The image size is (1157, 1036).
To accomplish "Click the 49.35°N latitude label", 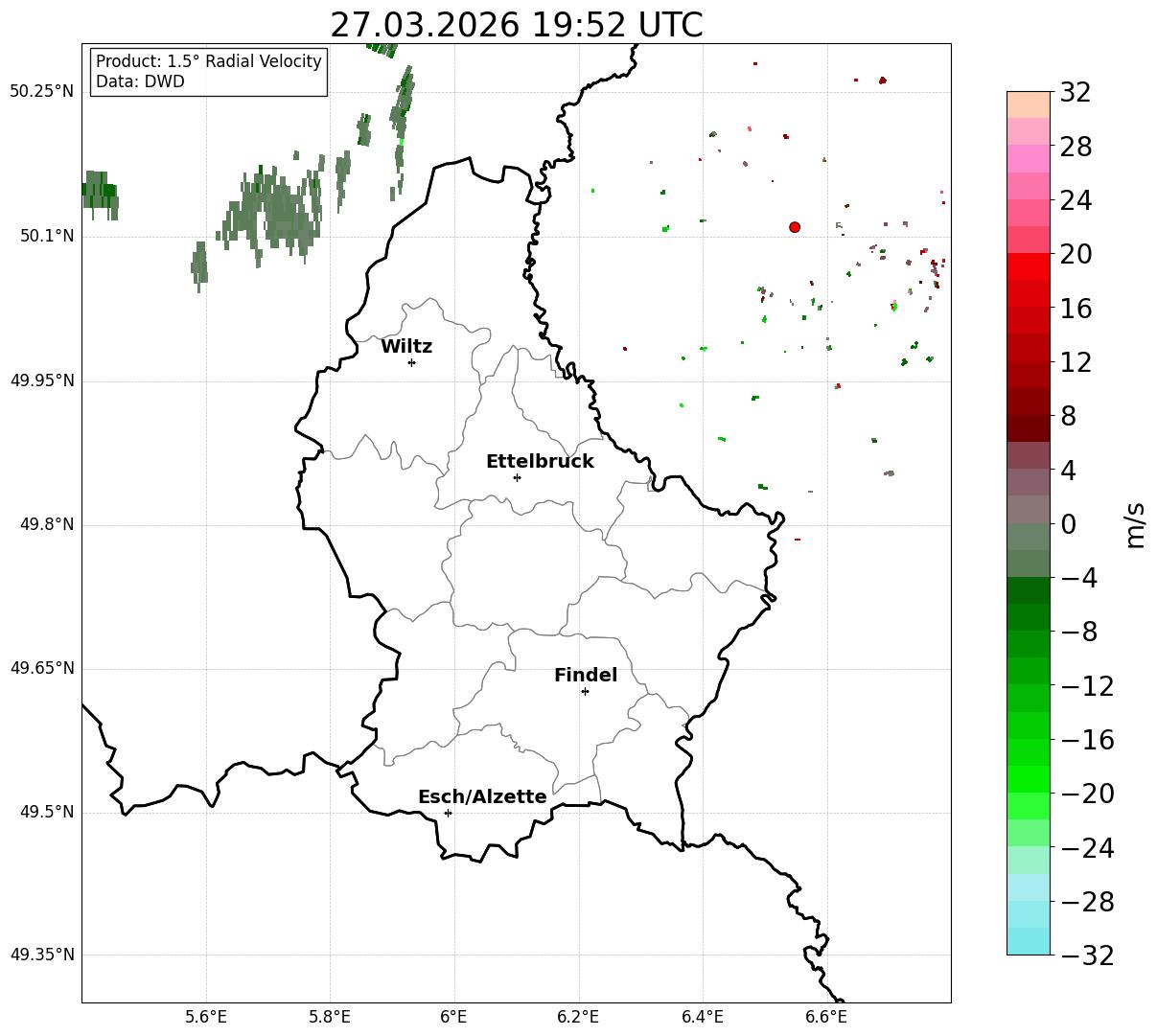I will [x=42, y=955].
